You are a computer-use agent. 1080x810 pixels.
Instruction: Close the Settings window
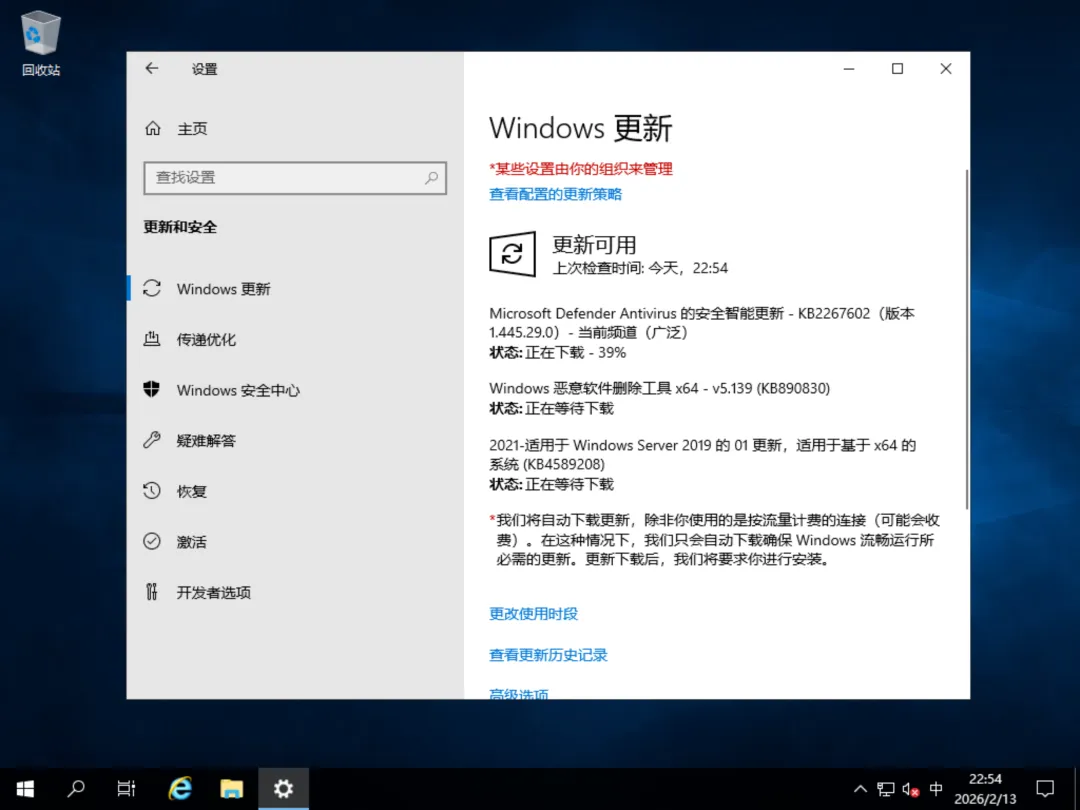pyautogui.click(x=946, y=68)
